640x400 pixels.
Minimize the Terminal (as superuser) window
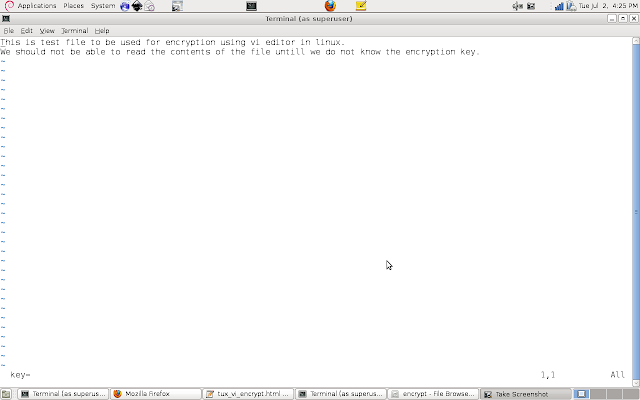[x=611, y=18]
